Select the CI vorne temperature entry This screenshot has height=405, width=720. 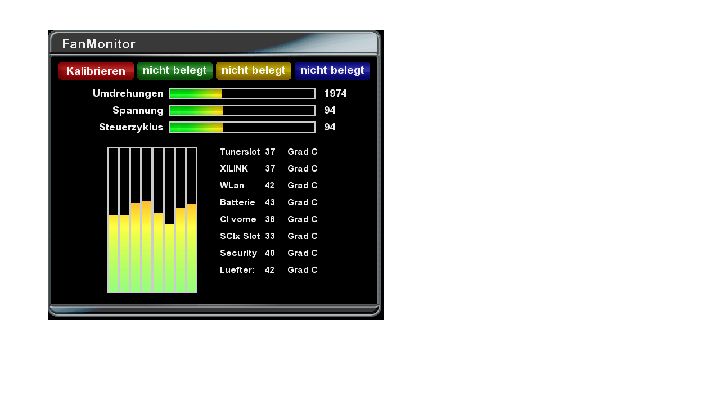click(268, 219)
